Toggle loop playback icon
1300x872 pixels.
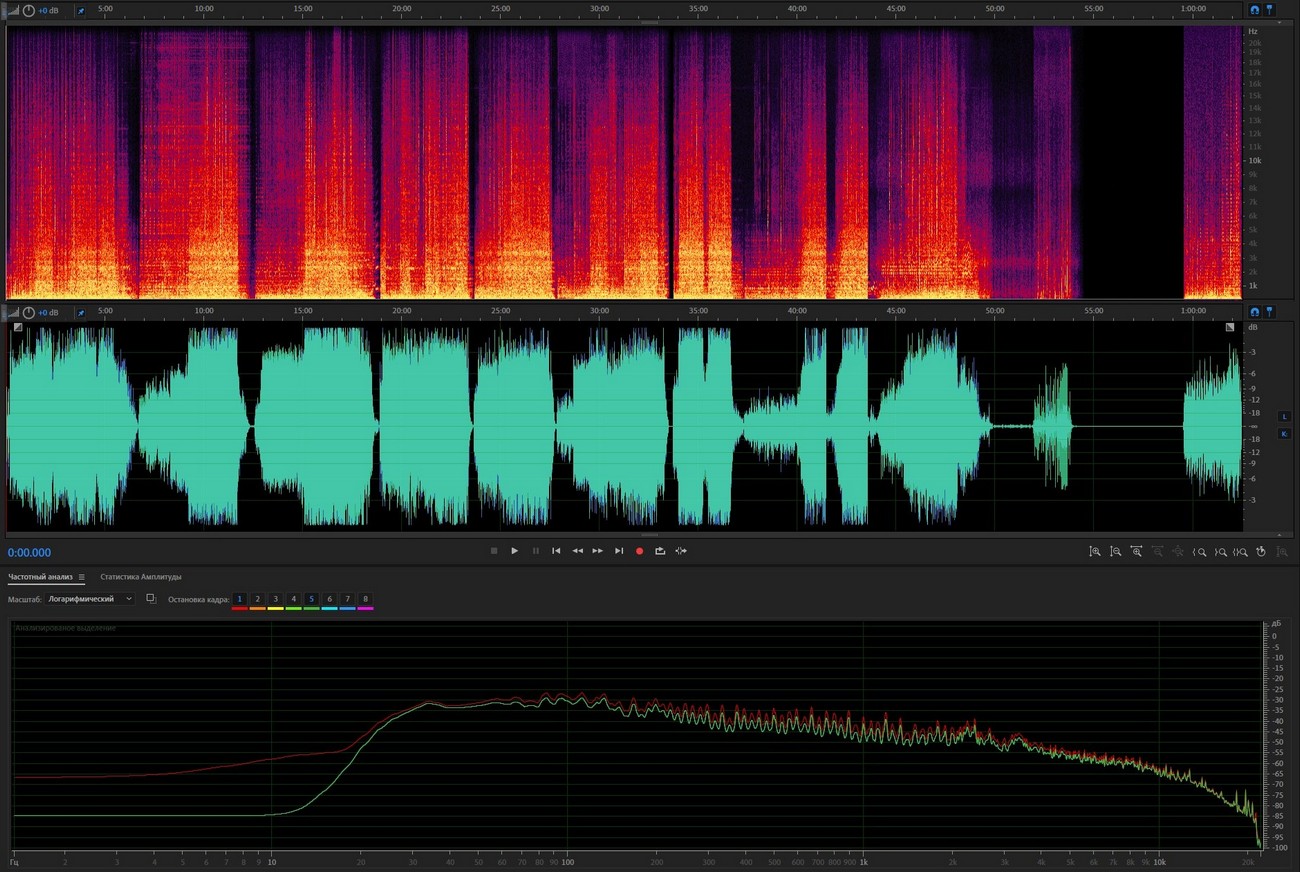(x=660, y=551)
